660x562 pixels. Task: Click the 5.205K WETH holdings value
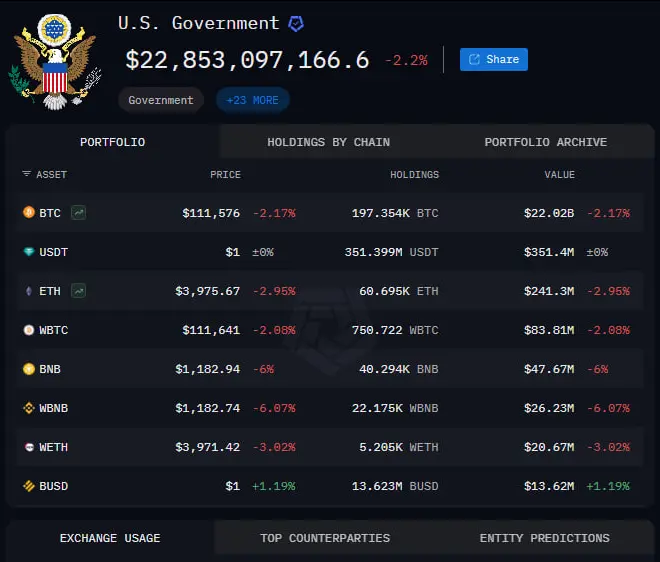click(x=399, y=447)
